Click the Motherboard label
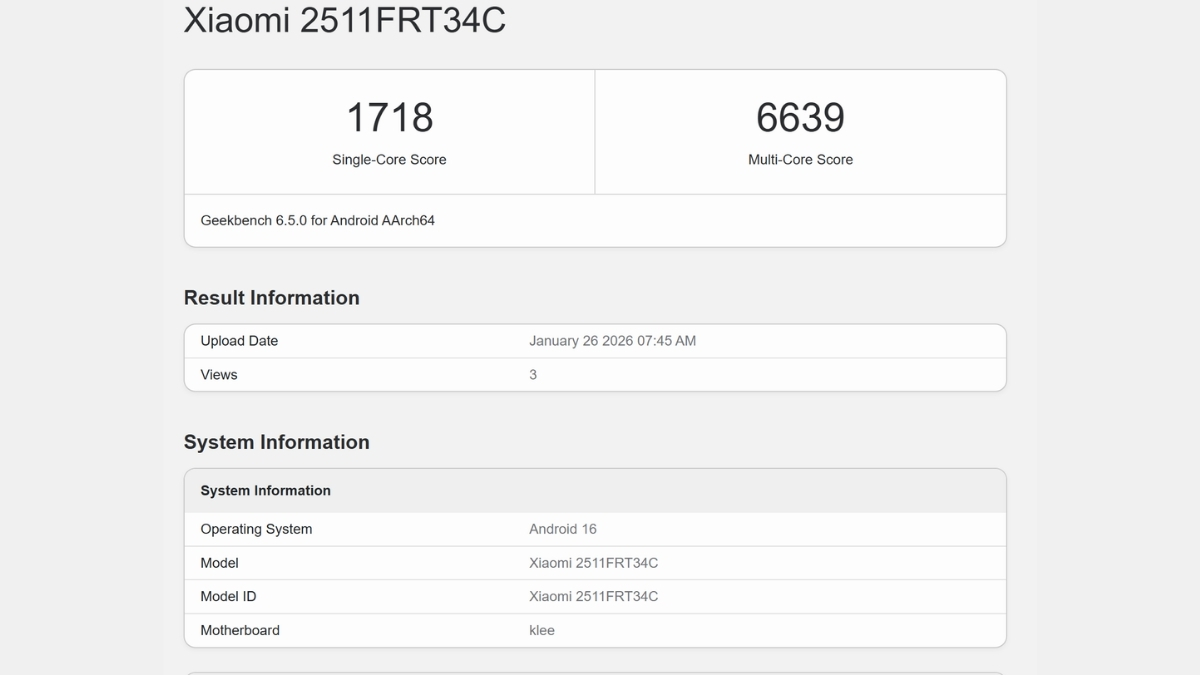Viewport: 1200px width, 675px height. [240, 631]
